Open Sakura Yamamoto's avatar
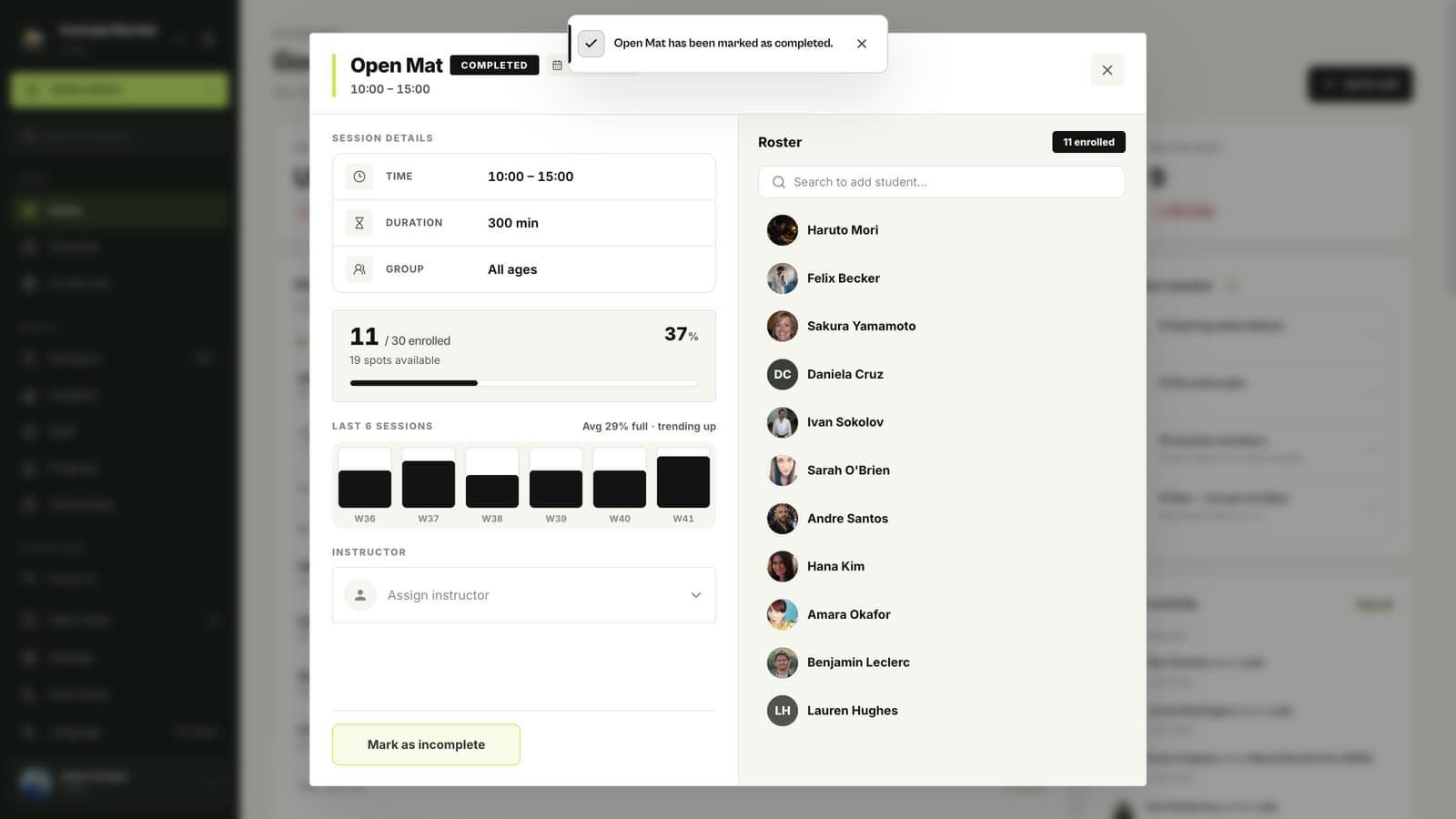Screen dimensions: 1456x819 pos(783,326)
